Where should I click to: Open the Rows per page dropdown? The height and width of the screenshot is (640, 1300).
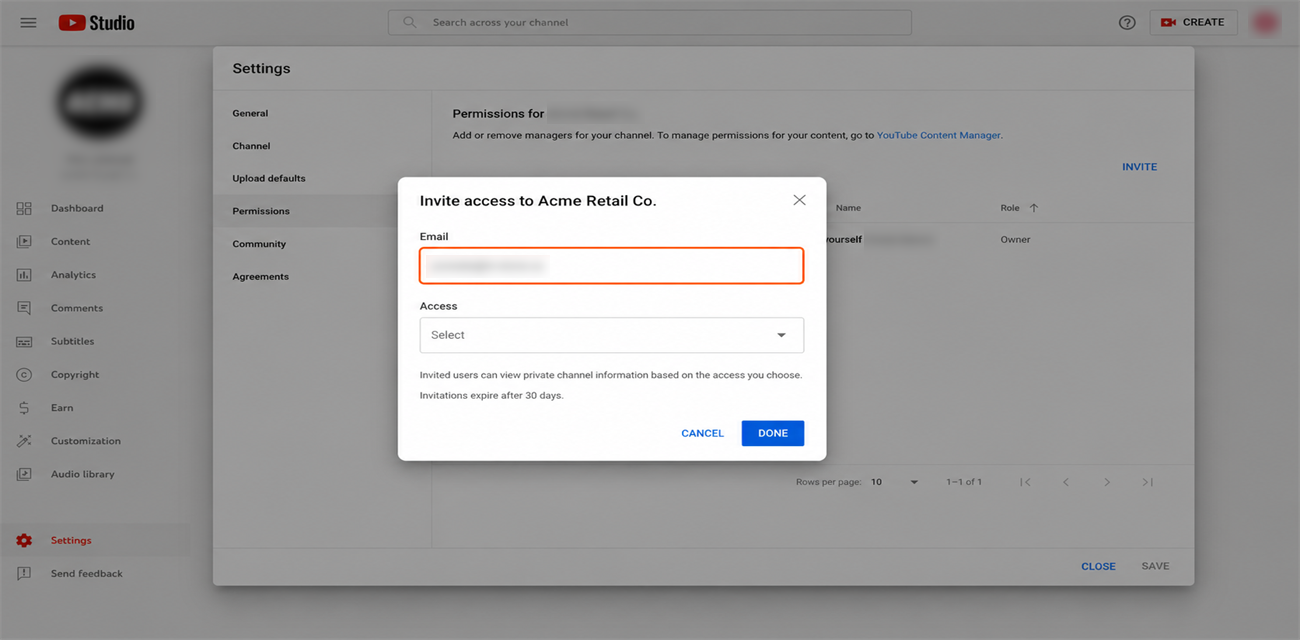894,482
